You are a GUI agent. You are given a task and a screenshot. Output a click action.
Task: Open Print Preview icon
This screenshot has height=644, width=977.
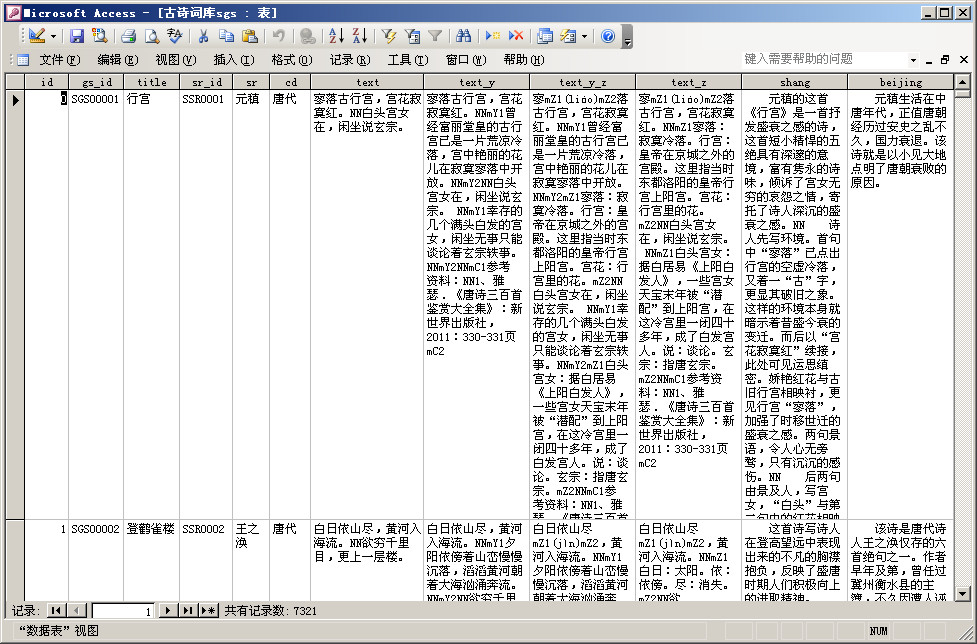(151, 36)
